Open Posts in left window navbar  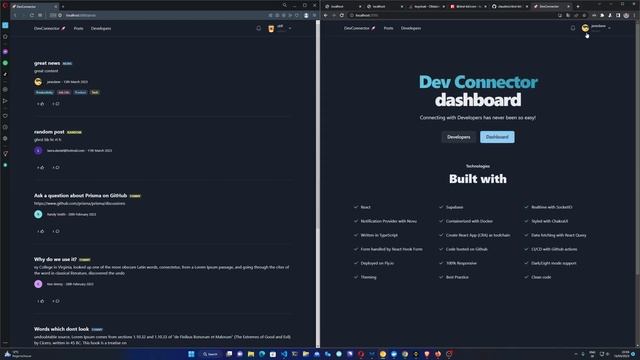tap(78, 29)
